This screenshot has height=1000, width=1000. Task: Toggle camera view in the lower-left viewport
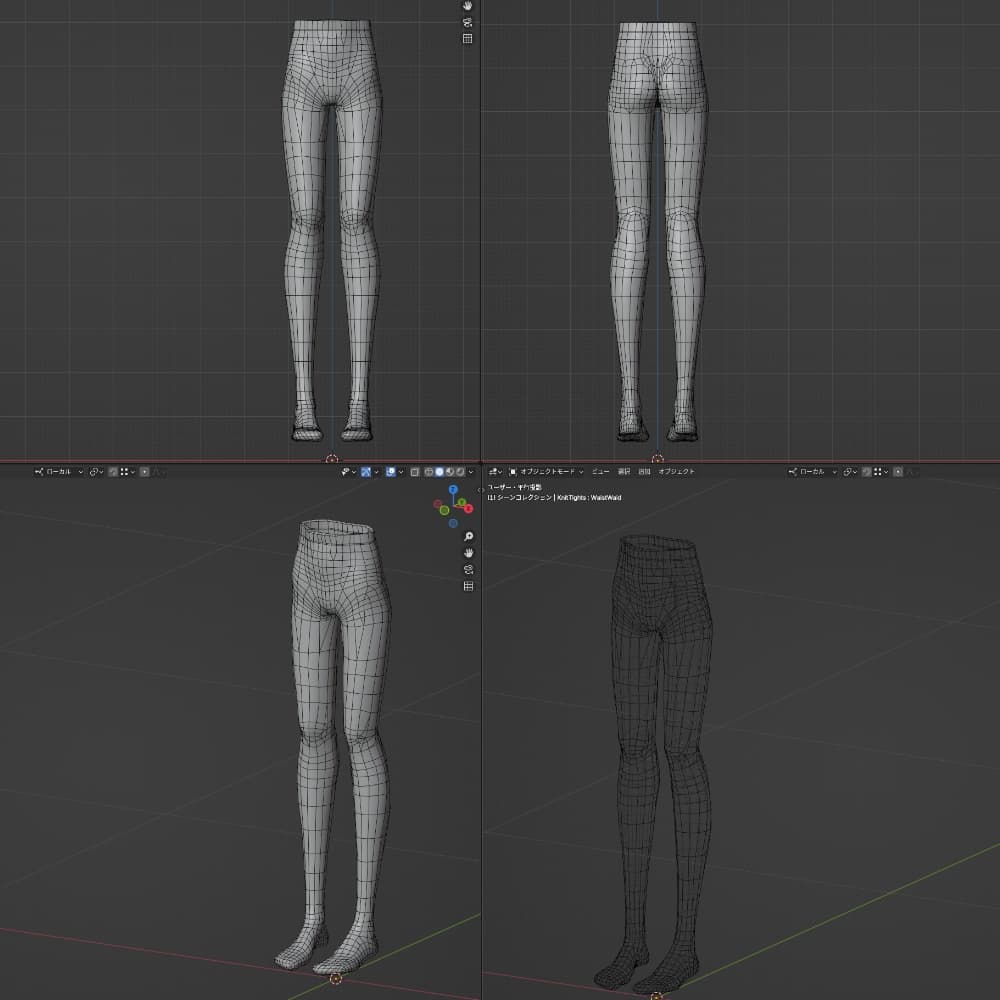[x=469, y=570]
